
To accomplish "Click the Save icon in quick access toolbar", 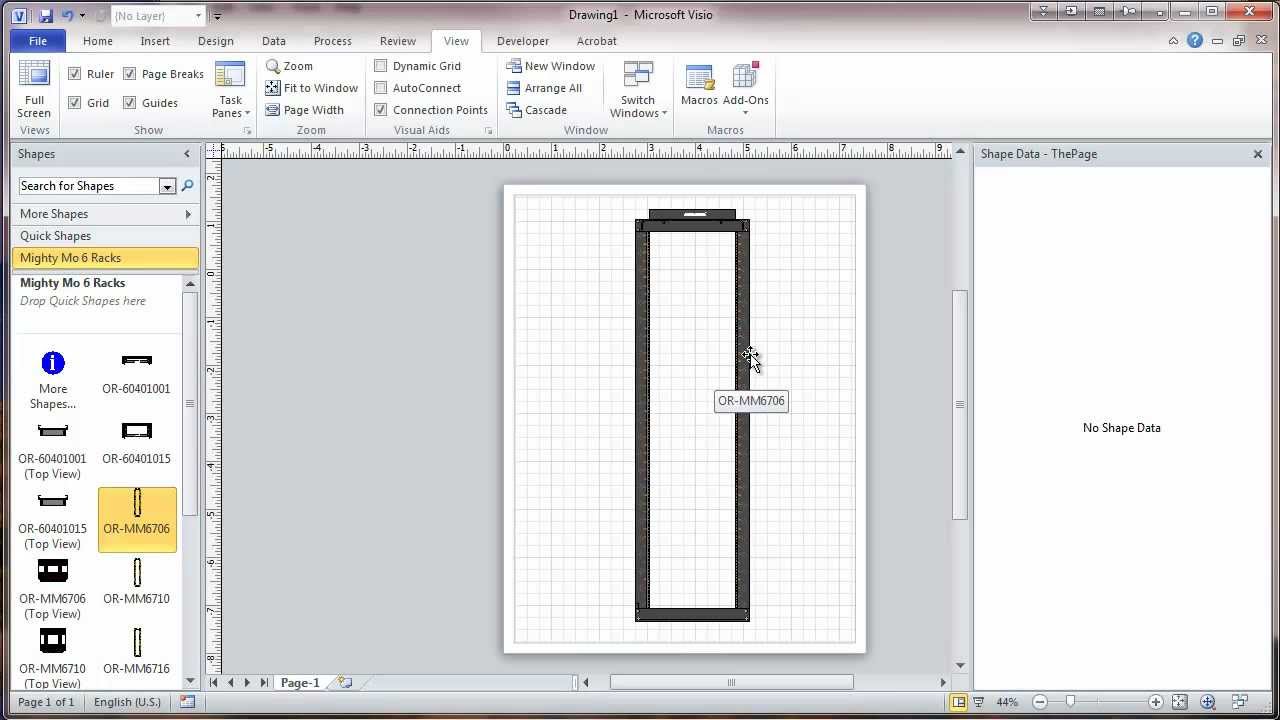I will pos(45,15).
